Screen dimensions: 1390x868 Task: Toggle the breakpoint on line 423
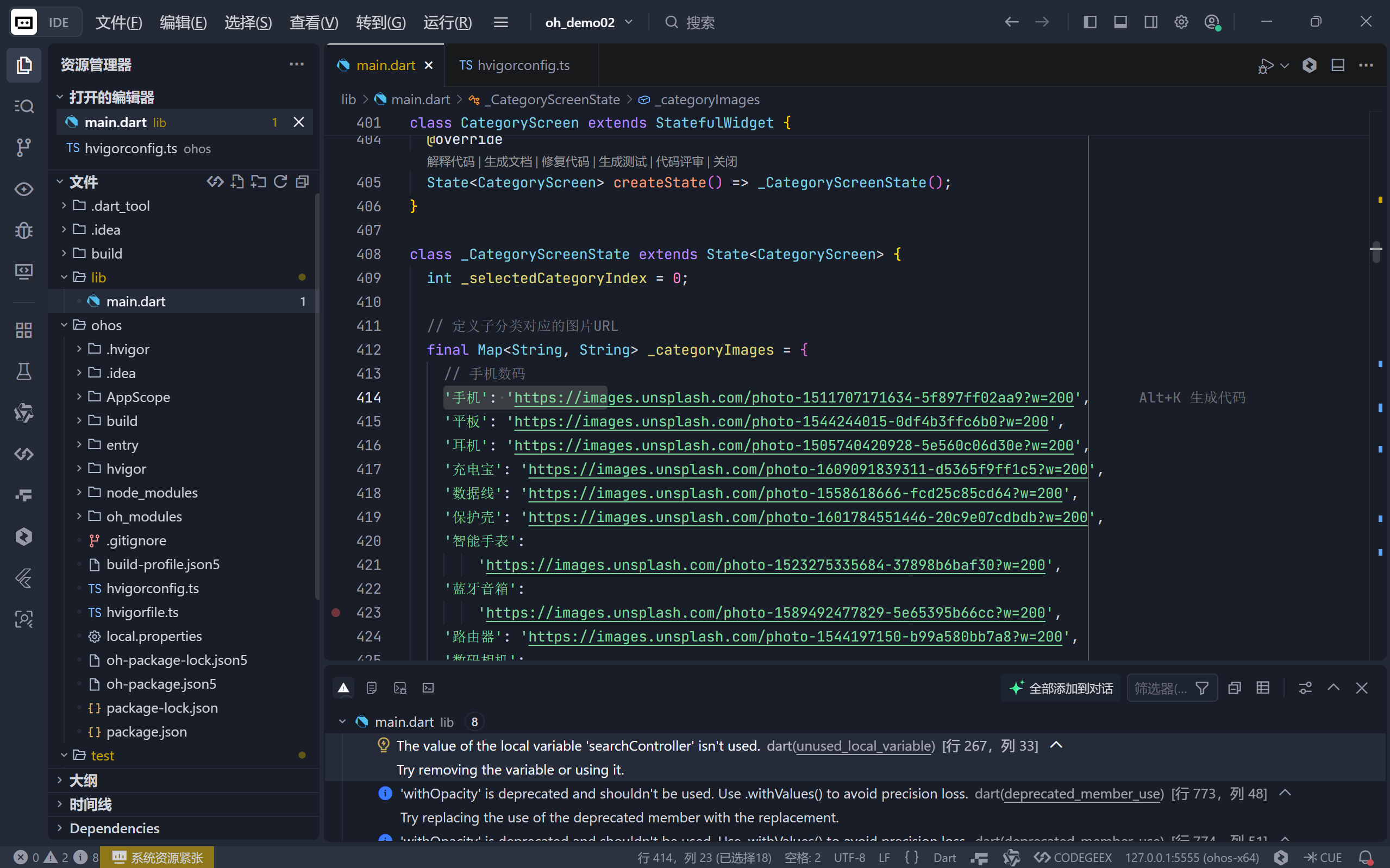tap(336, 613)
